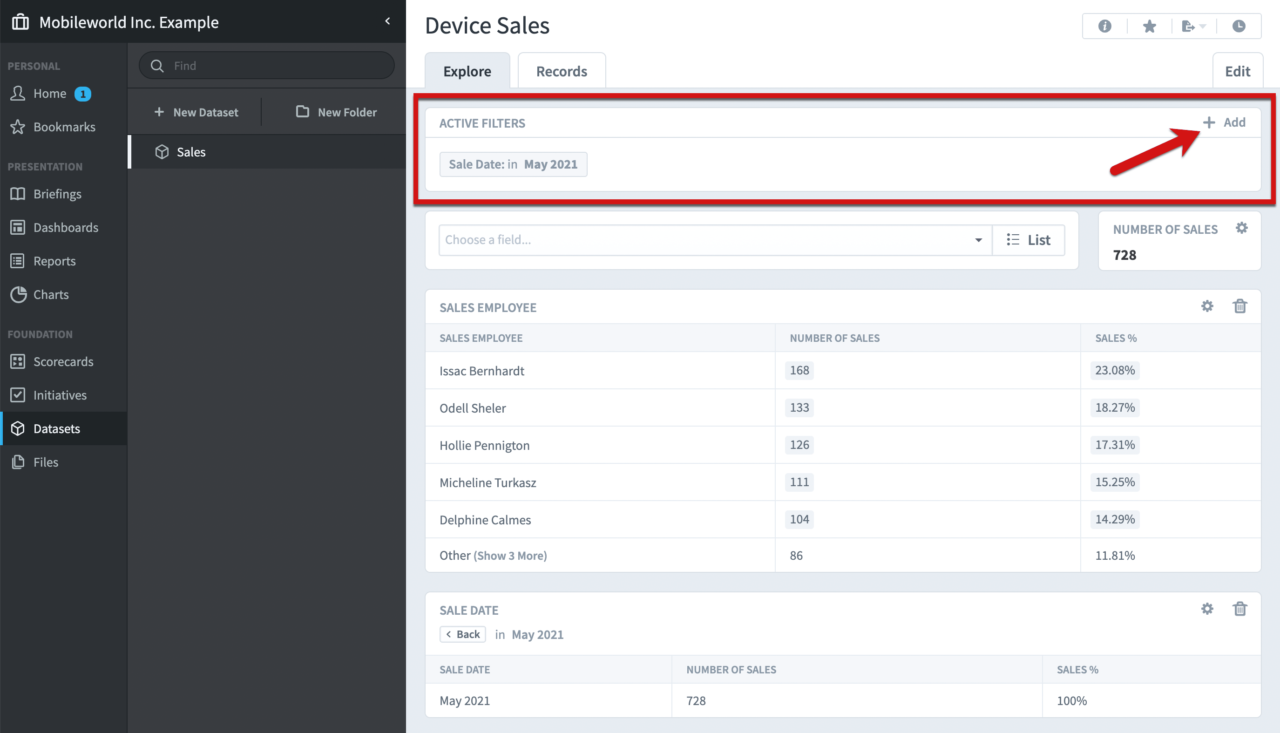
Task: Remove the Sale Date panel via trash icon
Action: point(1240,608)
